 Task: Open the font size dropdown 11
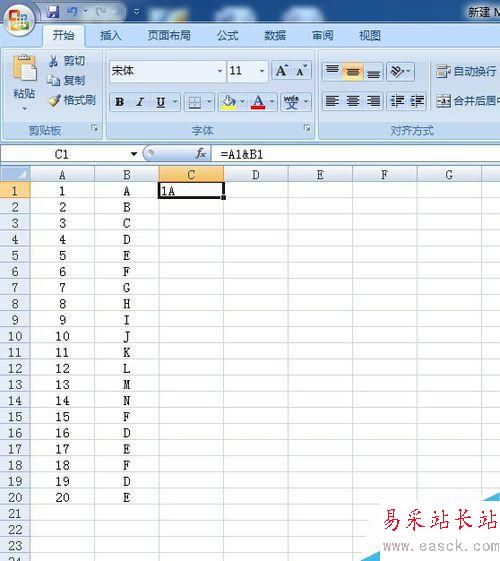pos(262,71)
